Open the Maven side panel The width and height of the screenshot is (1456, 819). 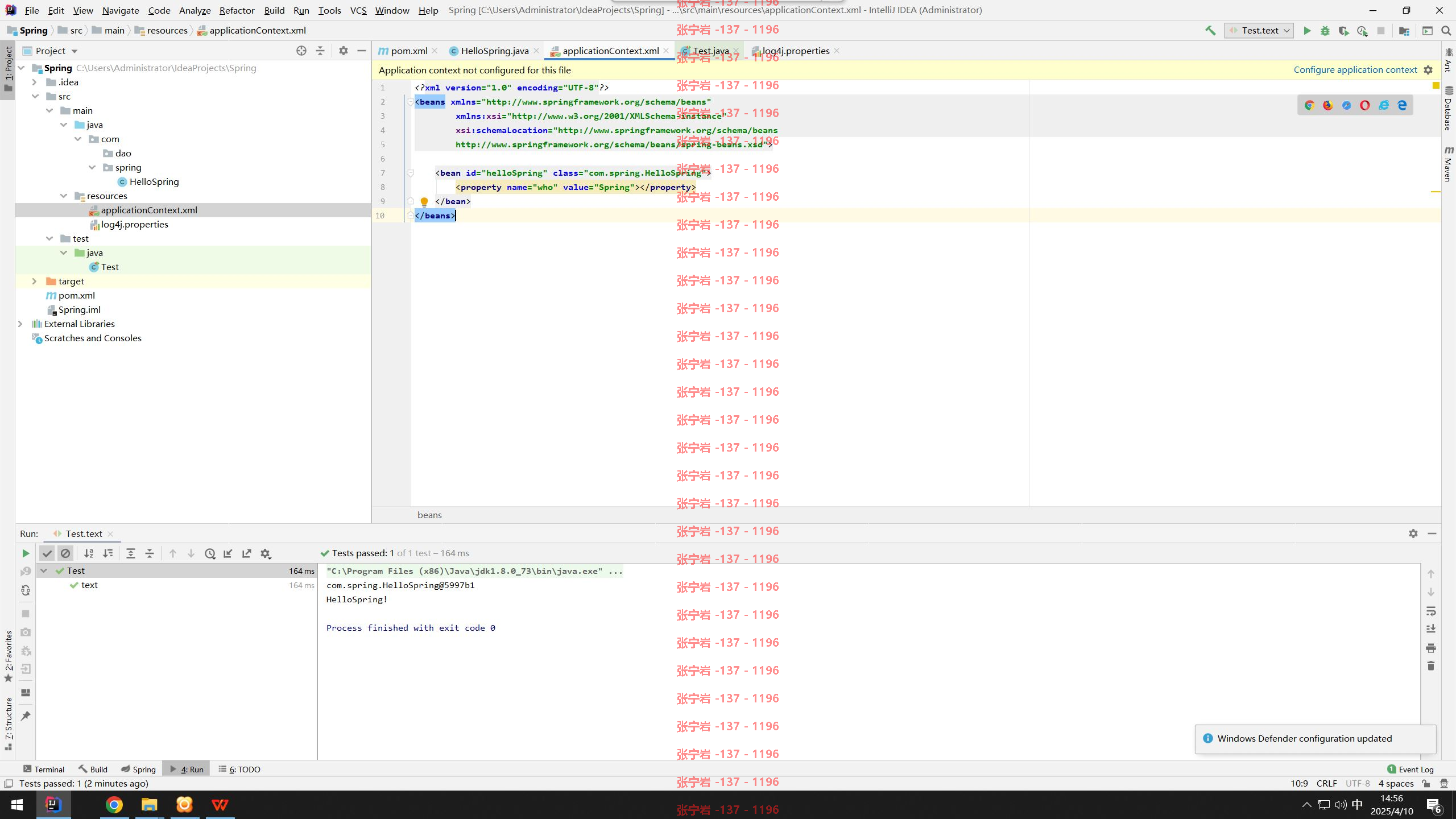[1449, 164]
